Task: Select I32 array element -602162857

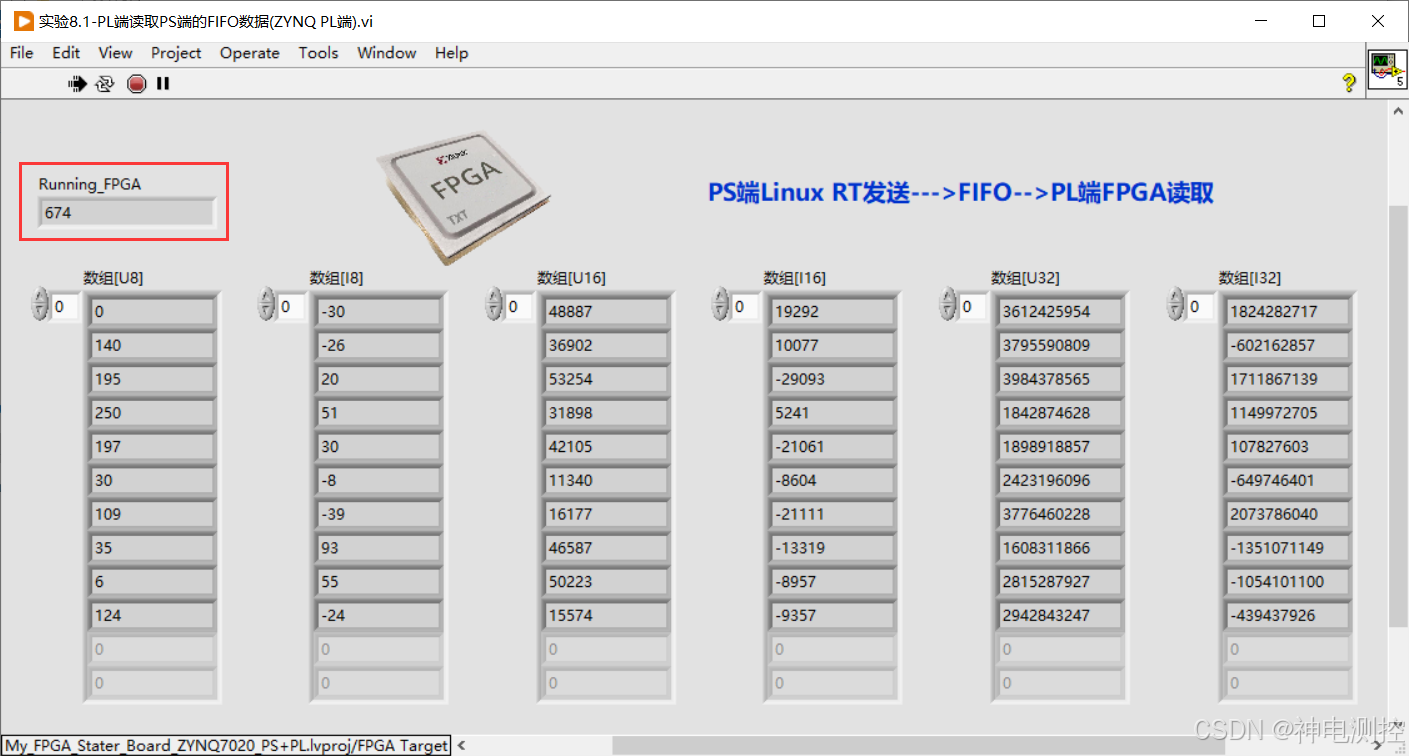Action: pyautogui.click(x=1288, y=345)
